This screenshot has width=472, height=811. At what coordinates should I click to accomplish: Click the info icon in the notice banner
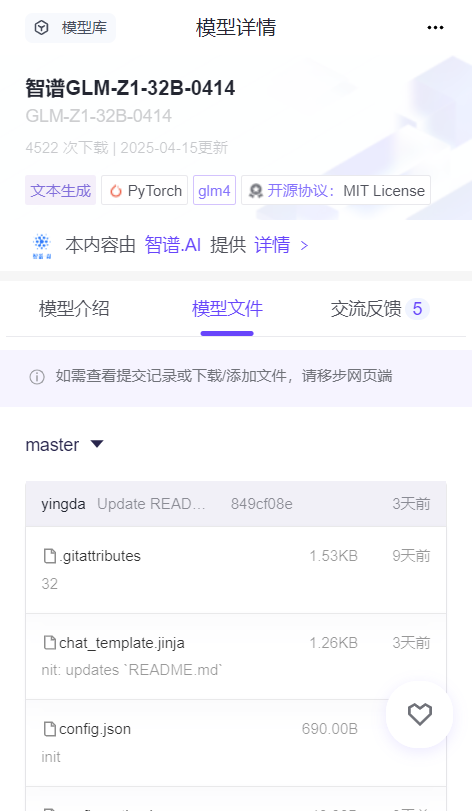click(x=37, y=377)
